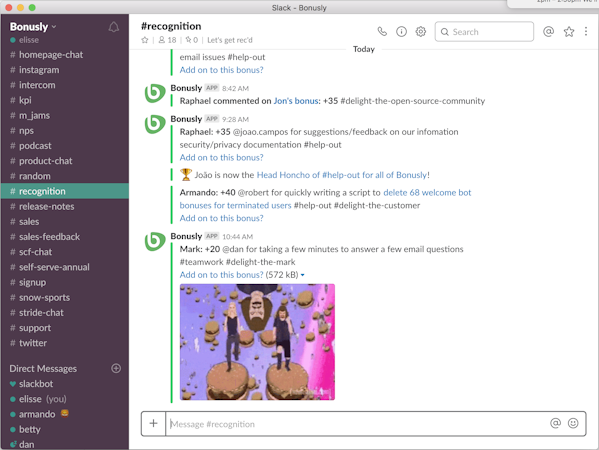Viewport: 599px width, 450px height.
Task: Open delete 68 welcome bot link
Action: (427, 193)
